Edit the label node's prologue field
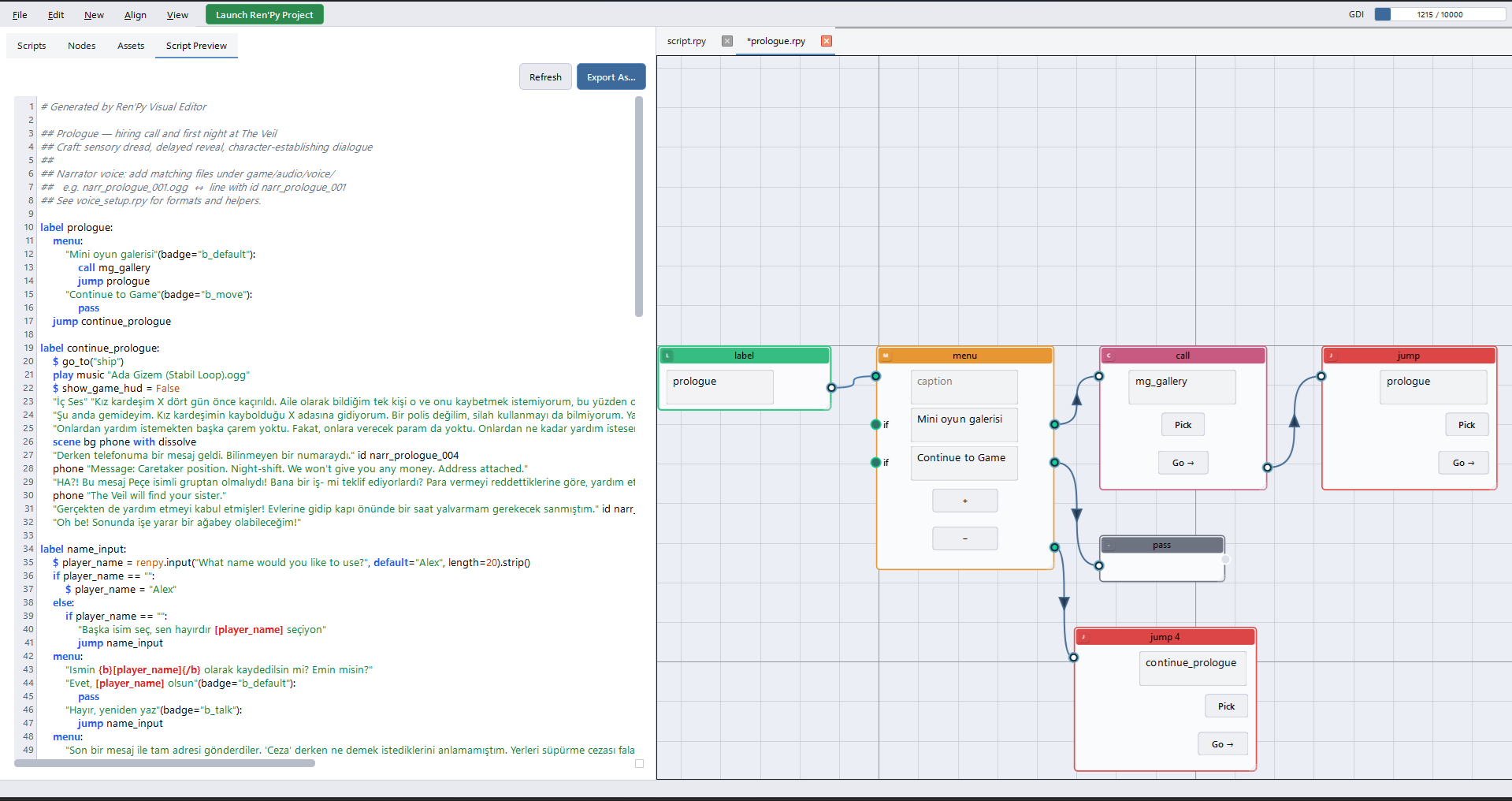 719,387
